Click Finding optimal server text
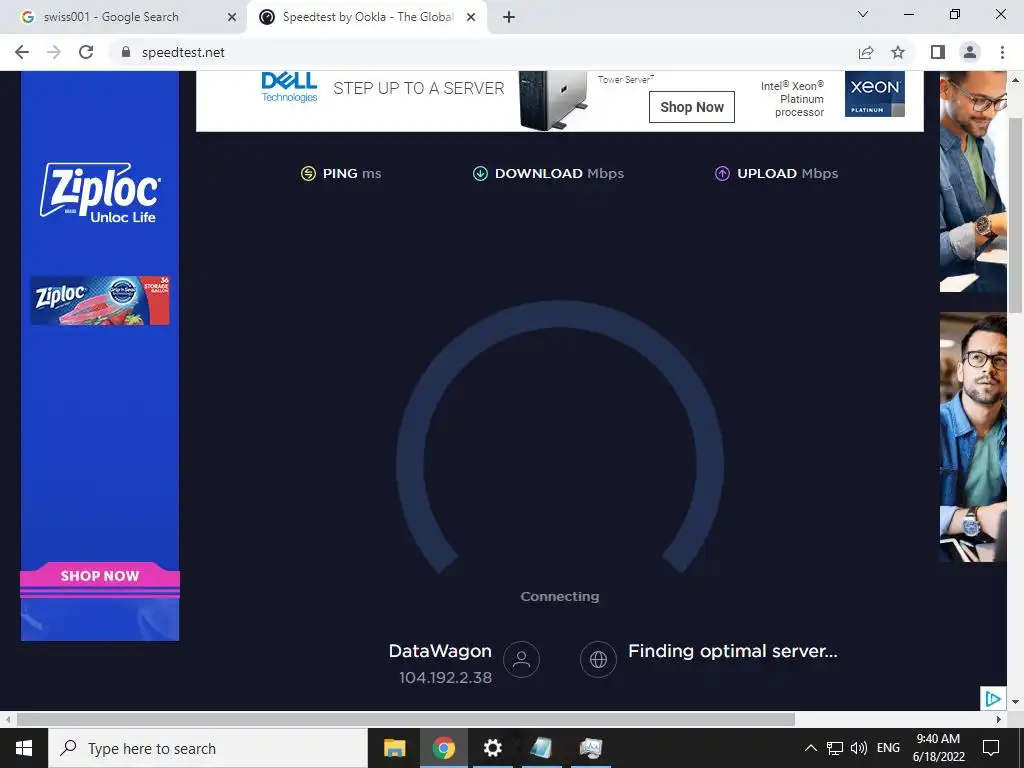 point(733,651)
